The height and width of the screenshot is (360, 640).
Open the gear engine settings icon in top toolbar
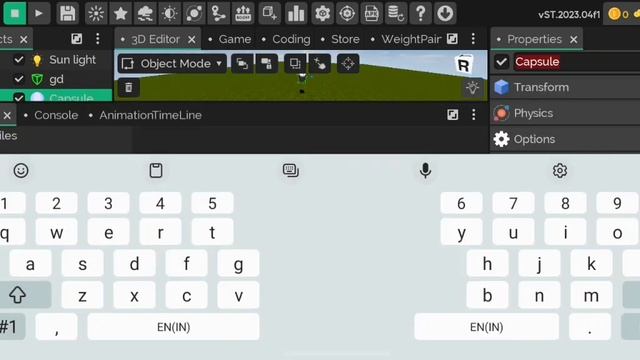pyautogui.click(x=322, y=13)
